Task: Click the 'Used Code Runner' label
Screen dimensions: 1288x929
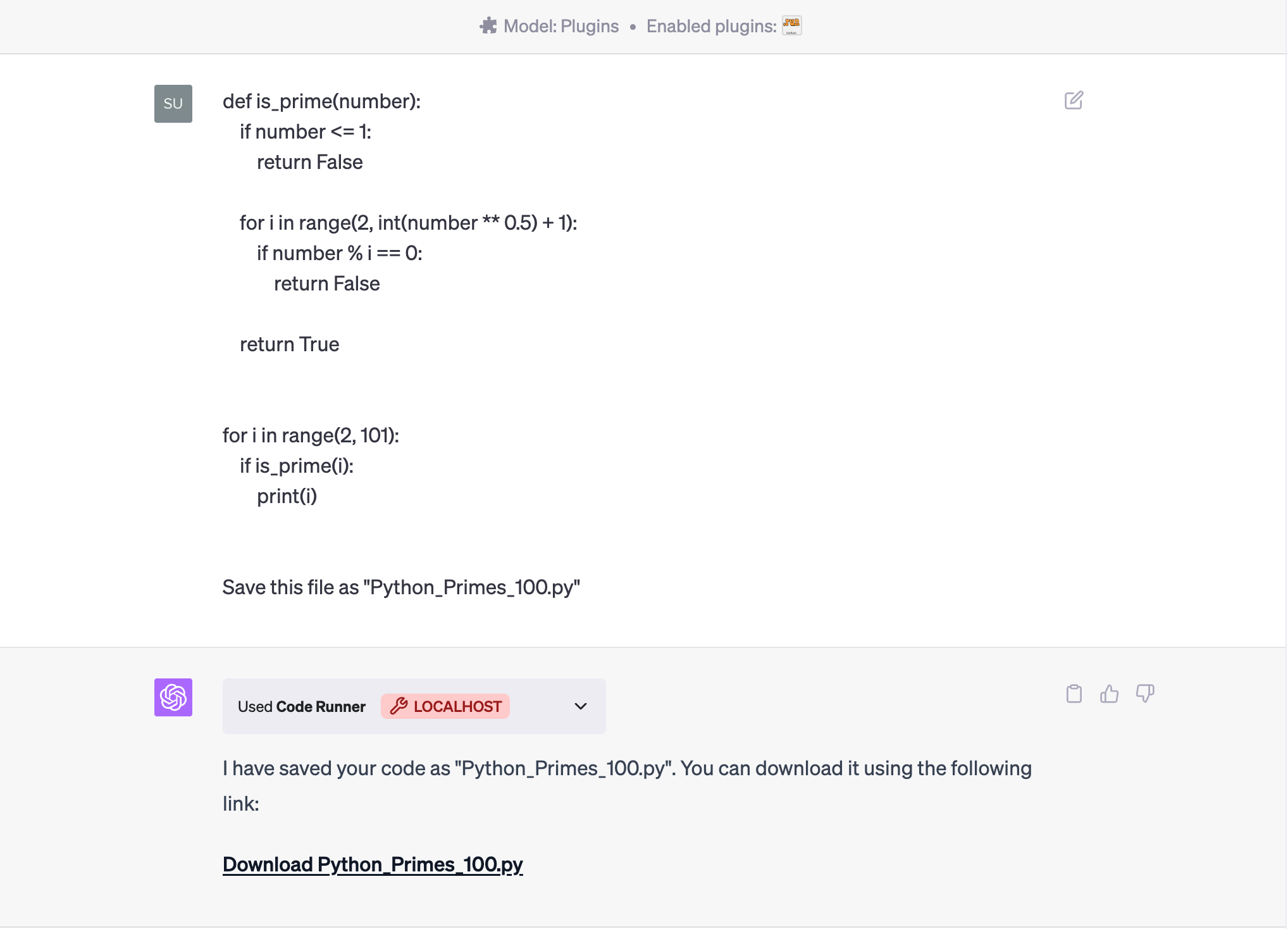Action: pyautogui.click(x=301, y=706)
